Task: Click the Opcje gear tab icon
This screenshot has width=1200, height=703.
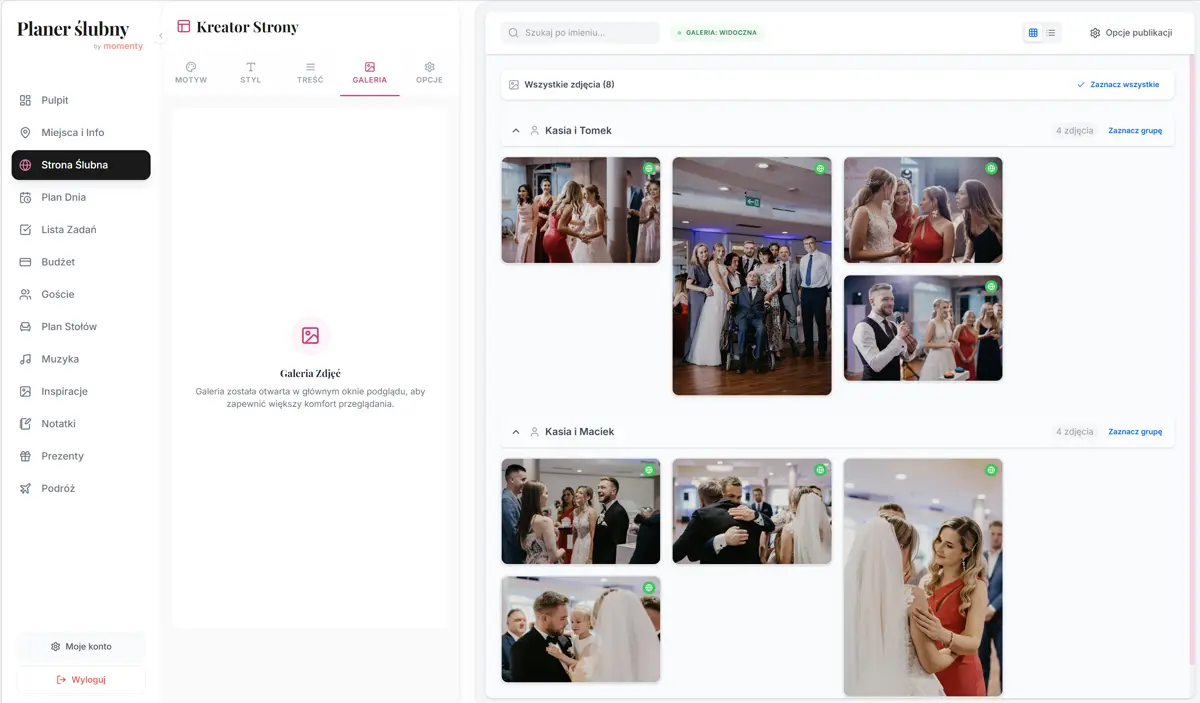Action: [429, 67]
